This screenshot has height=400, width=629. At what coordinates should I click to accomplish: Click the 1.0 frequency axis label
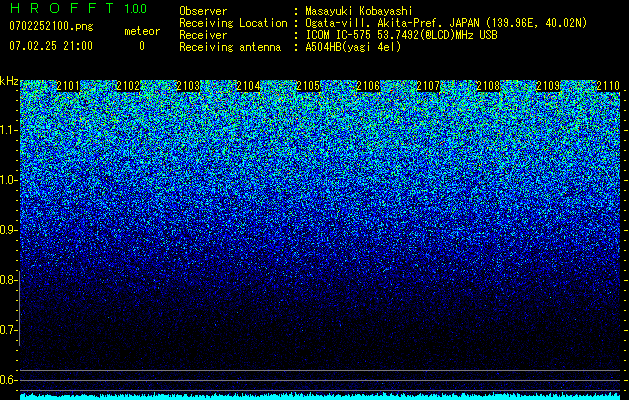[x=8, y=181]
